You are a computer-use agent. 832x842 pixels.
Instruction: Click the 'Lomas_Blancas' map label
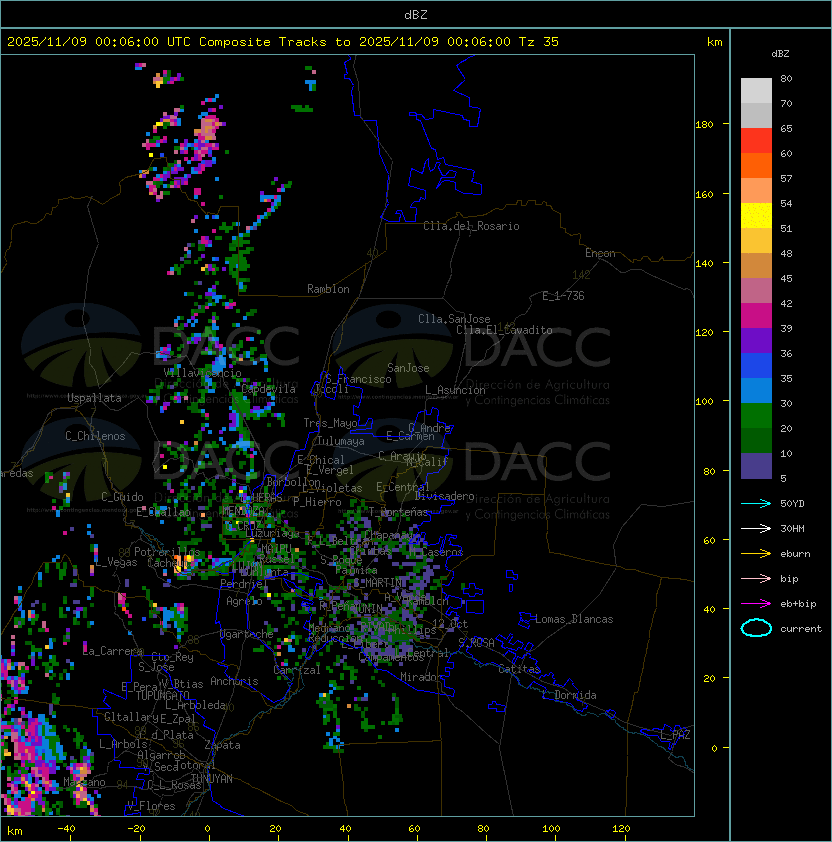click(x=574, y=619)
